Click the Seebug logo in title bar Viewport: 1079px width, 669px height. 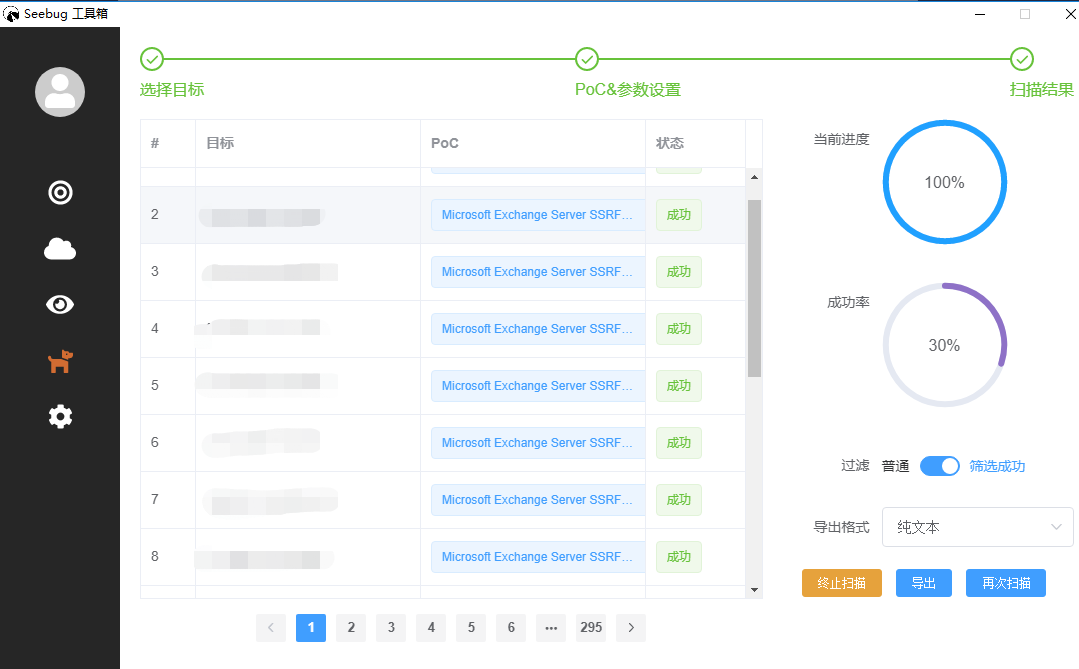(x=11, y=14)
